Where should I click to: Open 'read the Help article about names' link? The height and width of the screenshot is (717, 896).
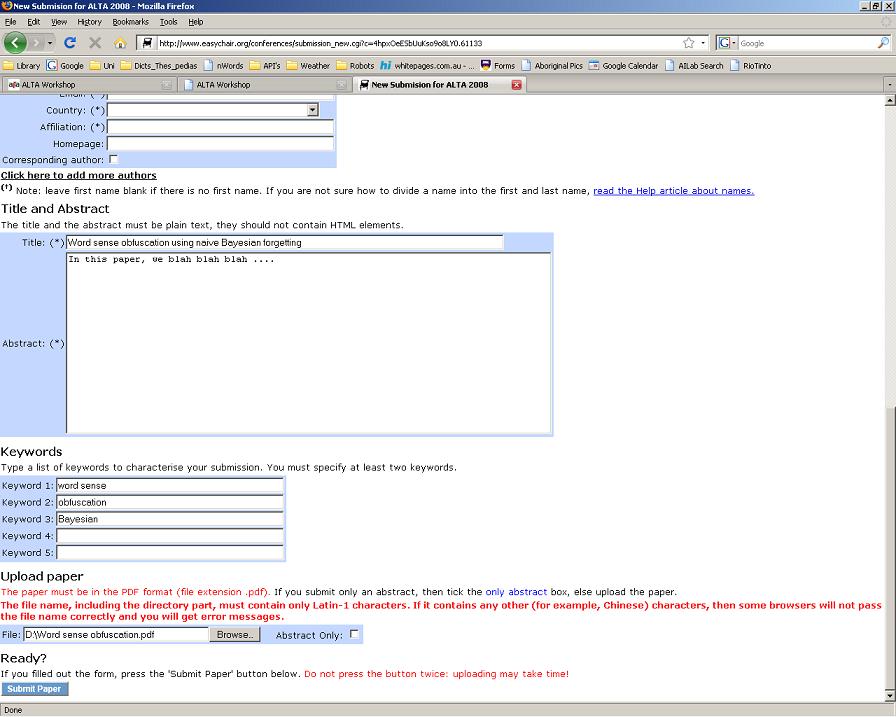tap(674, 191)
